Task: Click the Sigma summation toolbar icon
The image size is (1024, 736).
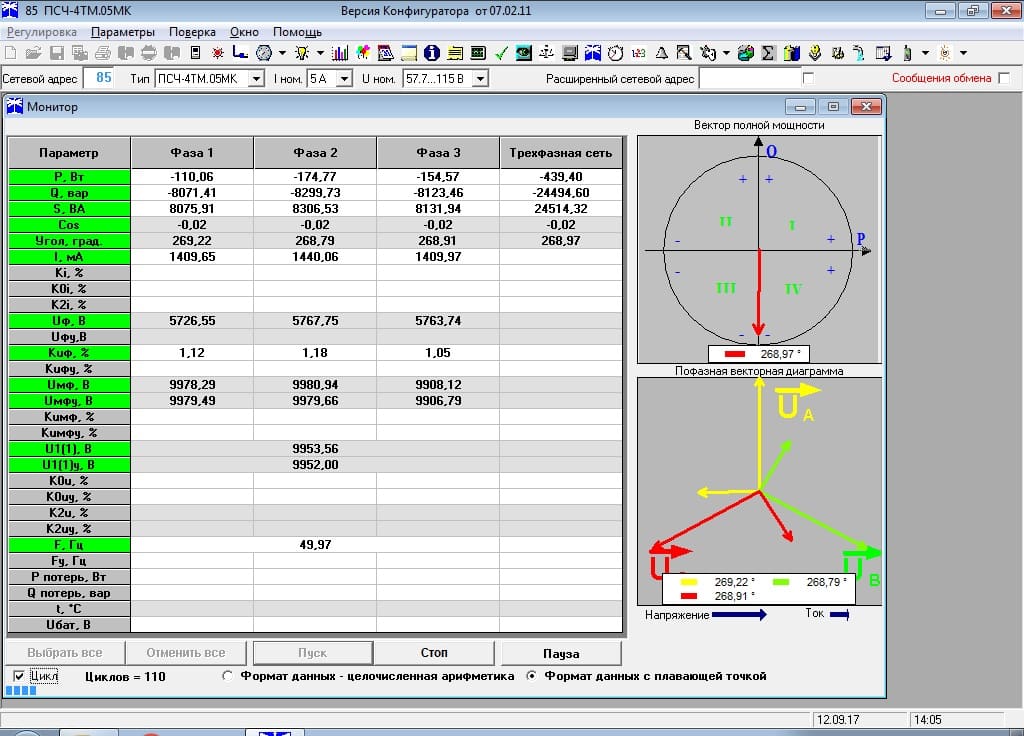Action: coord(768,52)
